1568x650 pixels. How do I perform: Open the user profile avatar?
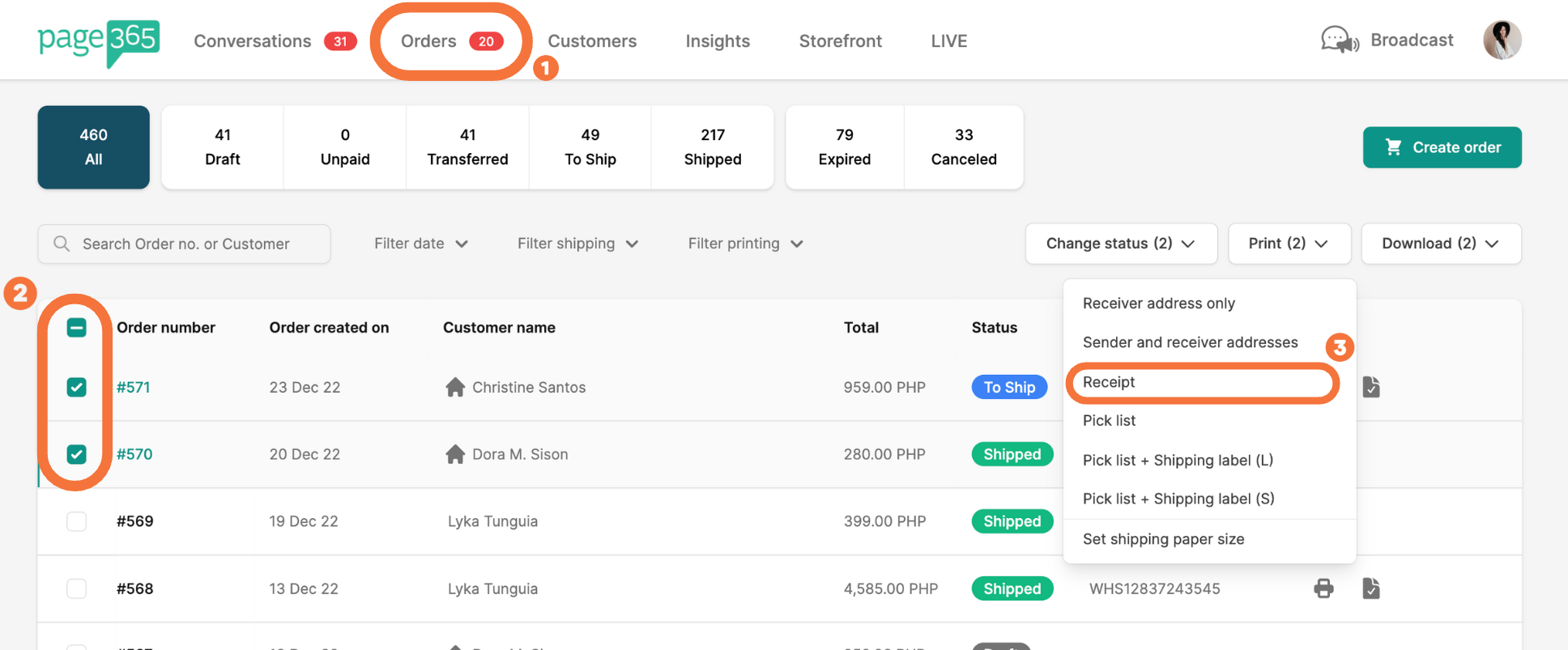click(1502, 40)
